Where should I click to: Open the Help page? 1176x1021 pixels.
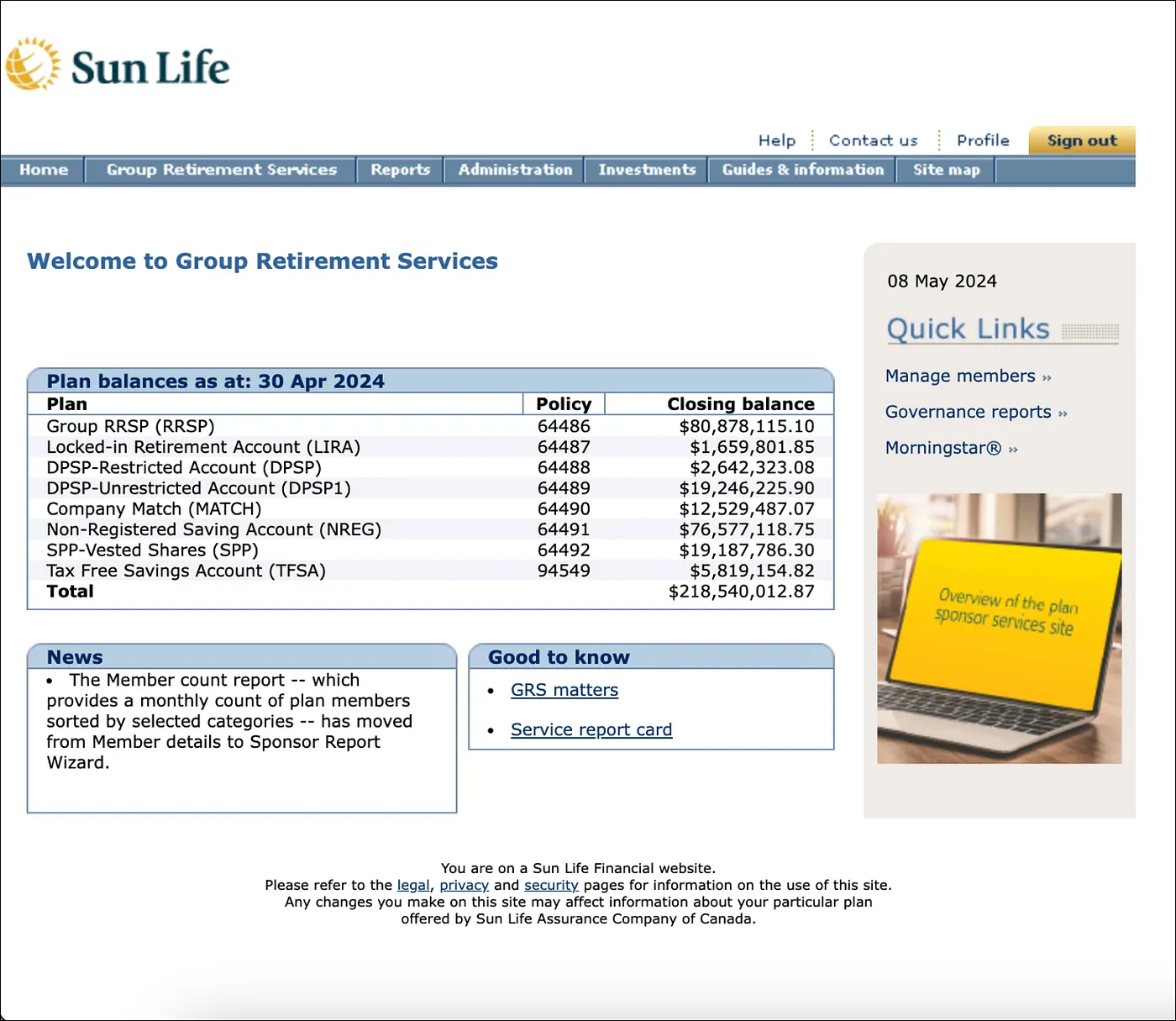[x=776, y=140]
